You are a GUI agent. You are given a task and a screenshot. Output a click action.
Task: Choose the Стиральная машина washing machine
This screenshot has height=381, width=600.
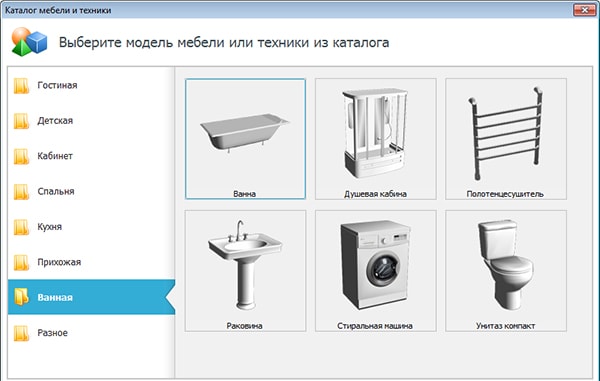point(375,271)
